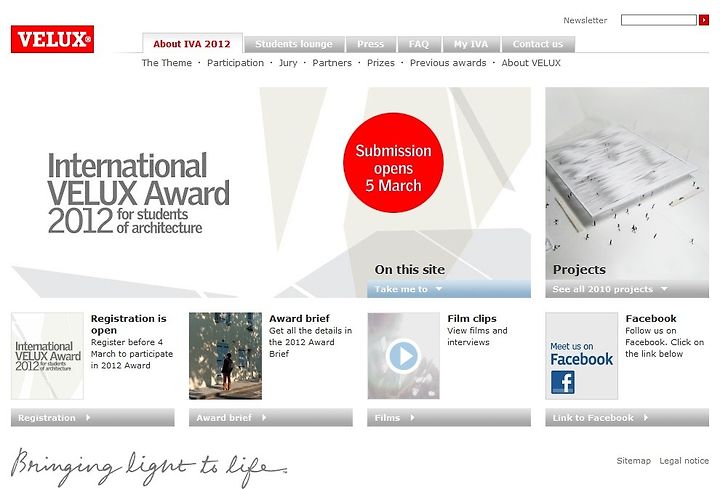The height and width of the screenshot is (489, 720).
Task: Click the Newsletter label
Action: 585,20
